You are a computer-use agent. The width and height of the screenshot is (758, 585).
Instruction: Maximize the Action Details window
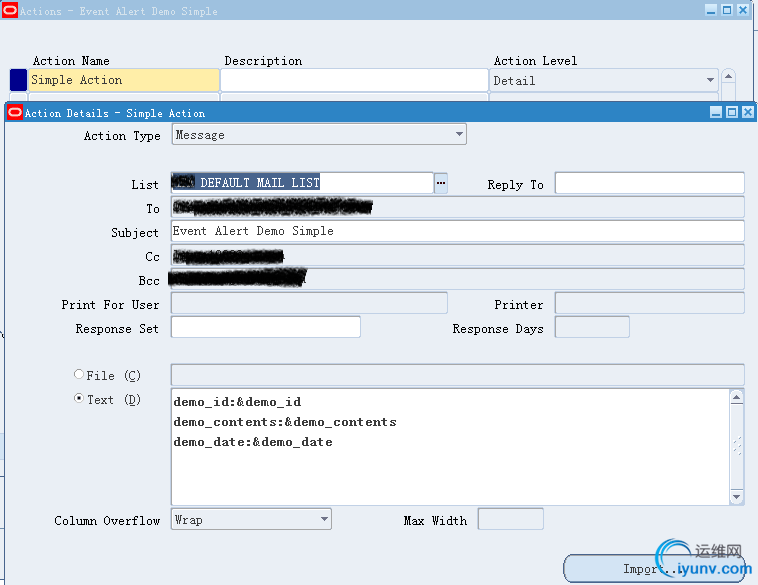tap(732, 113)
